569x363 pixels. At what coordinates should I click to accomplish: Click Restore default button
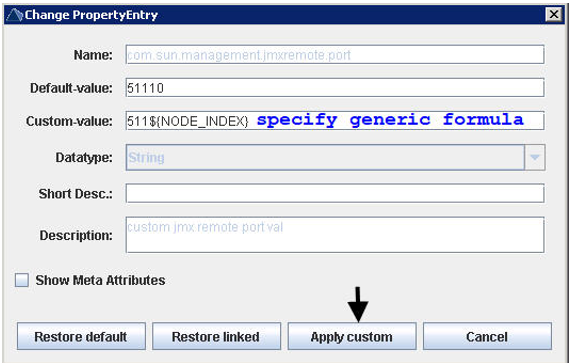tap(81, 337)
